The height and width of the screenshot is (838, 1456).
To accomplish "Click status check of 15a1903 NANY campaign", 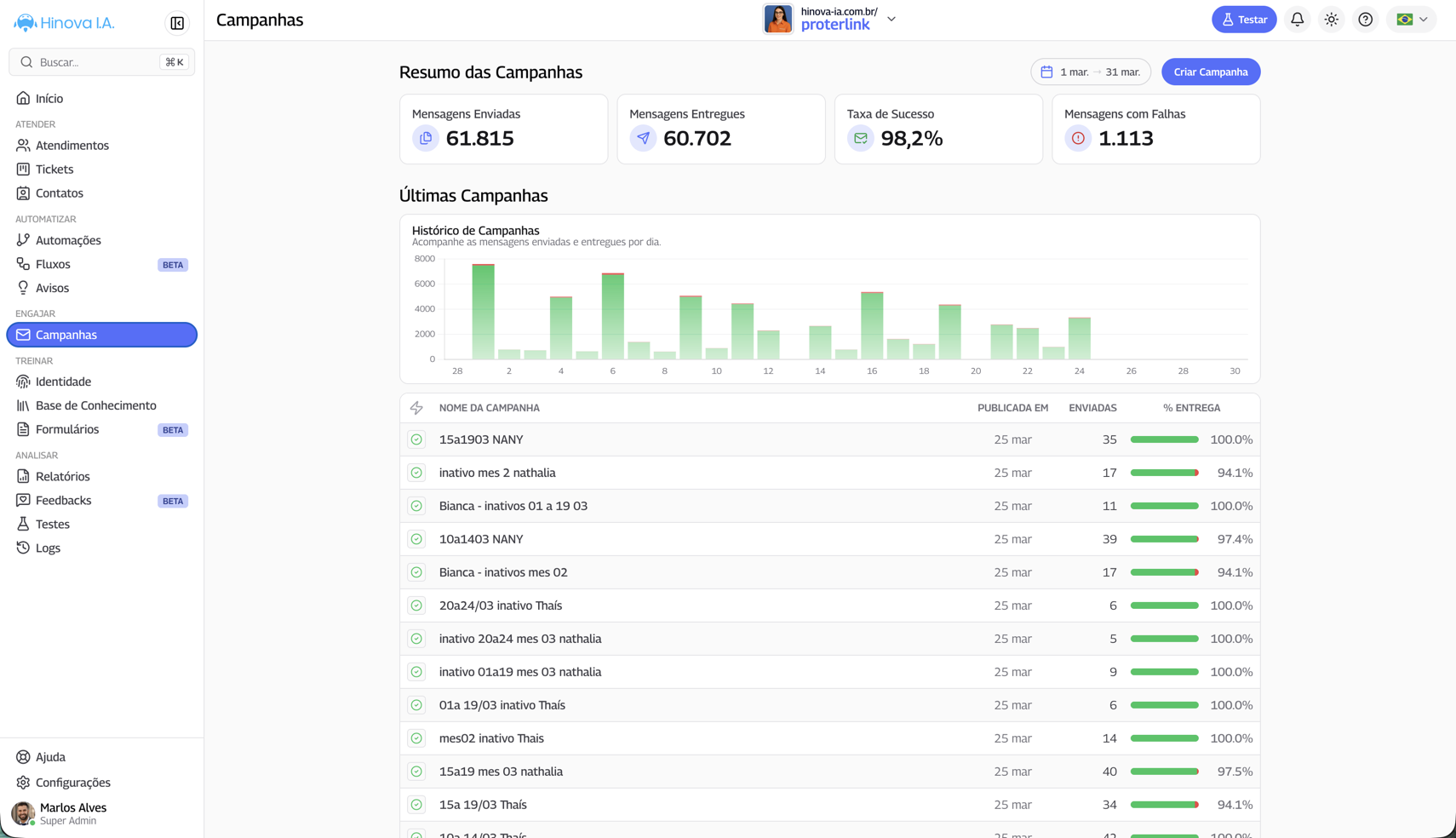I will tap(416, 439).
